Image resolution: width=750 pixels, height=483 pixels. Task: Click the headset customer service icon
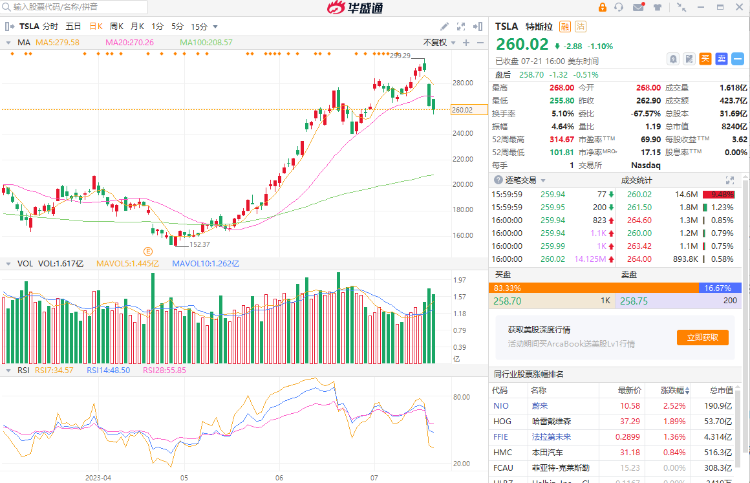pyautogui.click(x=621, y=8)
